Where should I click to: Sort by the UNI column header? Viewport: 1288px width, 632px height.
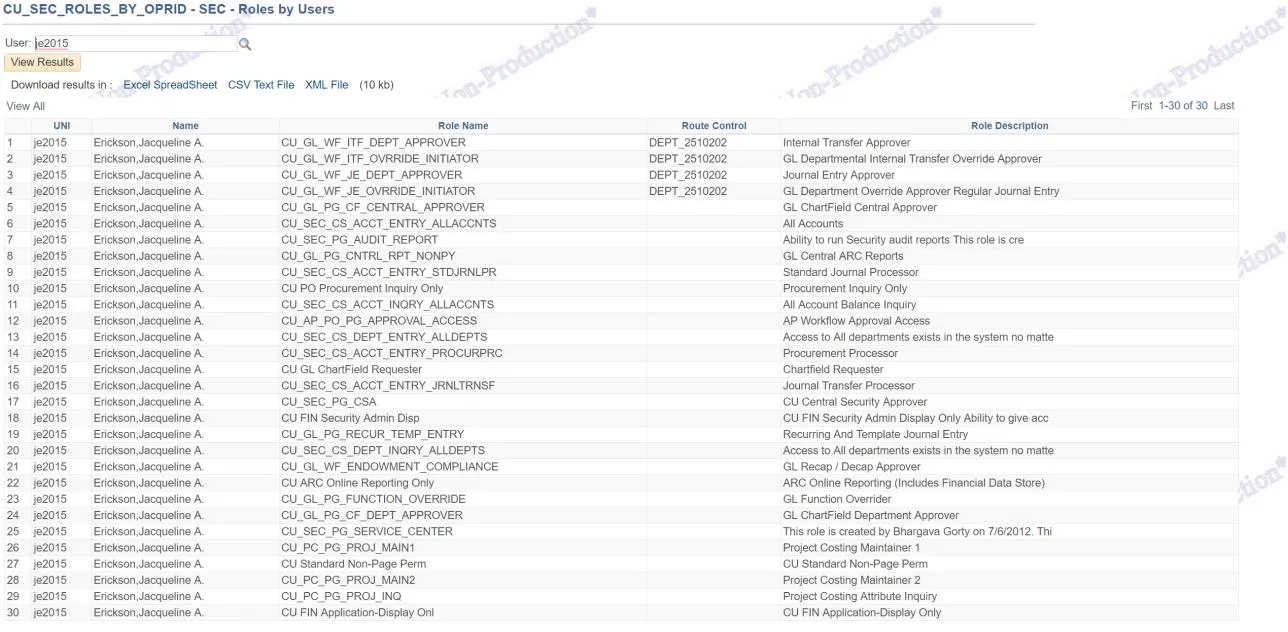click(62, 126)
